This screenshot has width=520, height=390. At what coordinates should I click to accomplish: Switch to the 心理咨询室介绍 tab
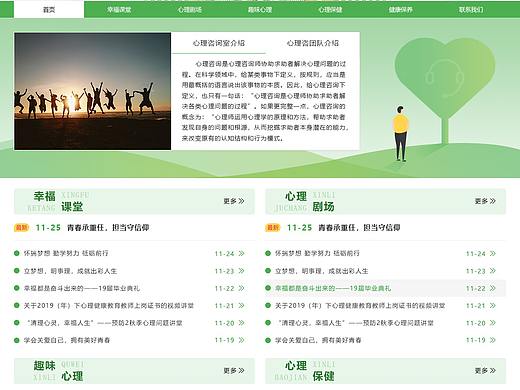point(219,43)
